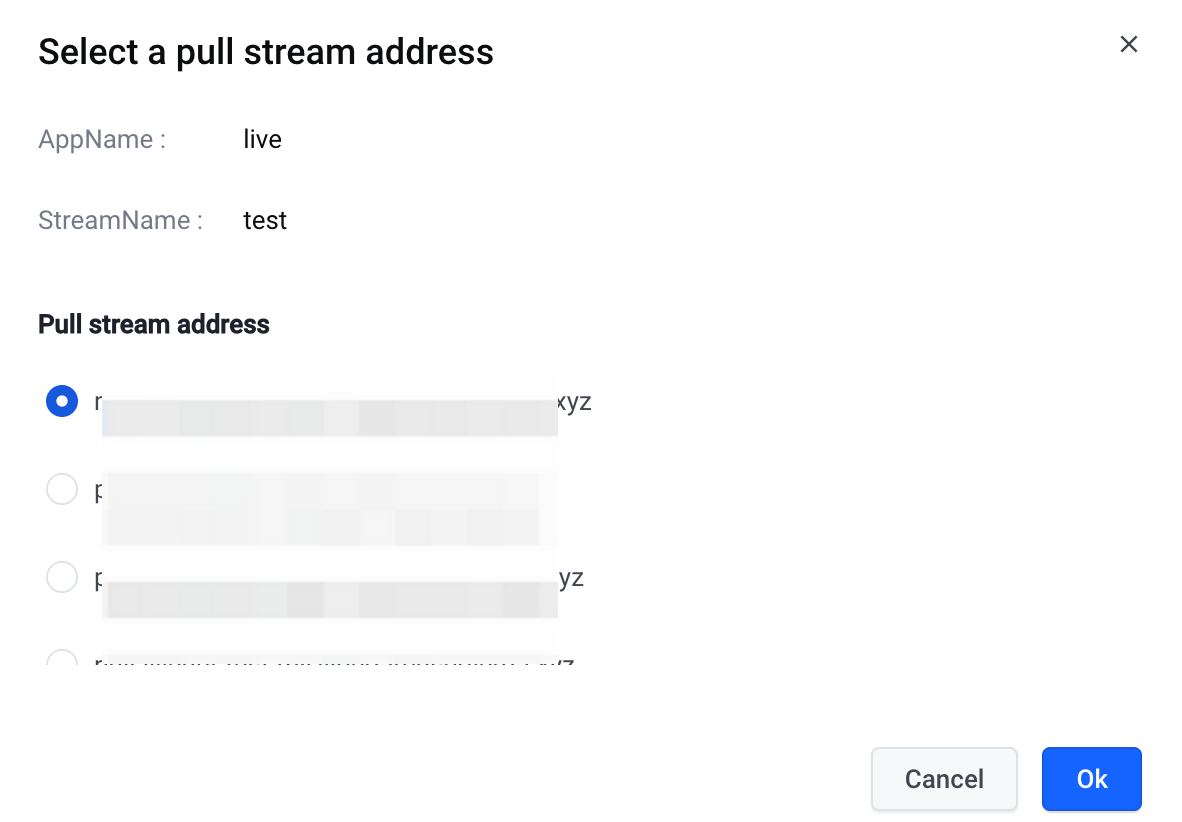Click the blurred part of the second address
Viewport: 1182px width, 822px height.
[330, 508]
